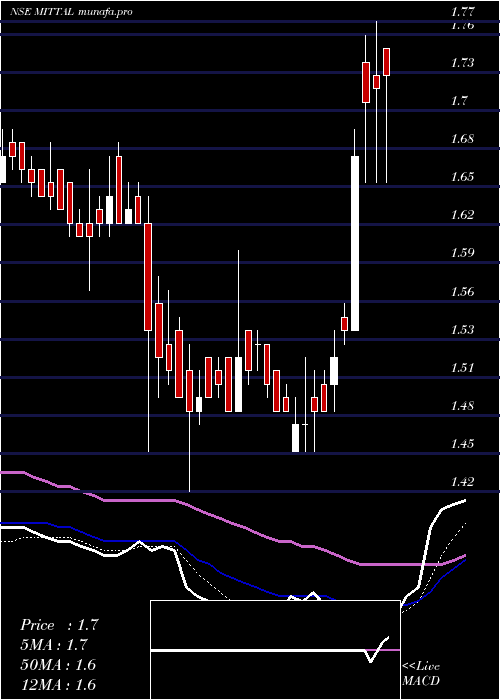This screenshot has height=700, width=500.
Task: Click the 1.73 price axis label
Action: (x=462, y=62)
